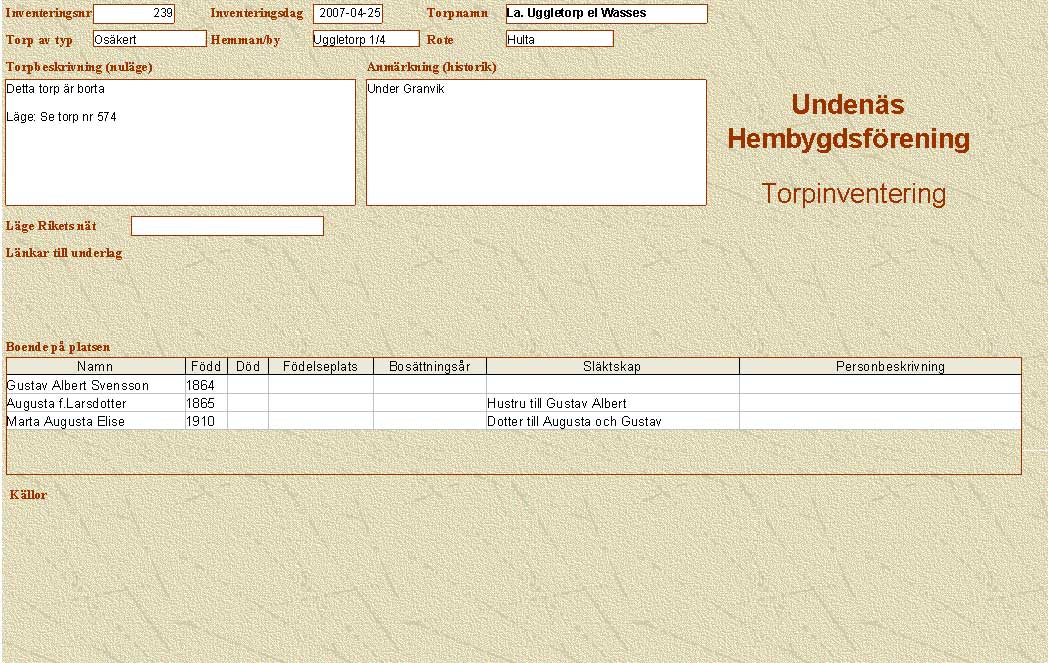
Task: Click the birth year 1910 cell
Action: coord(206,421)
